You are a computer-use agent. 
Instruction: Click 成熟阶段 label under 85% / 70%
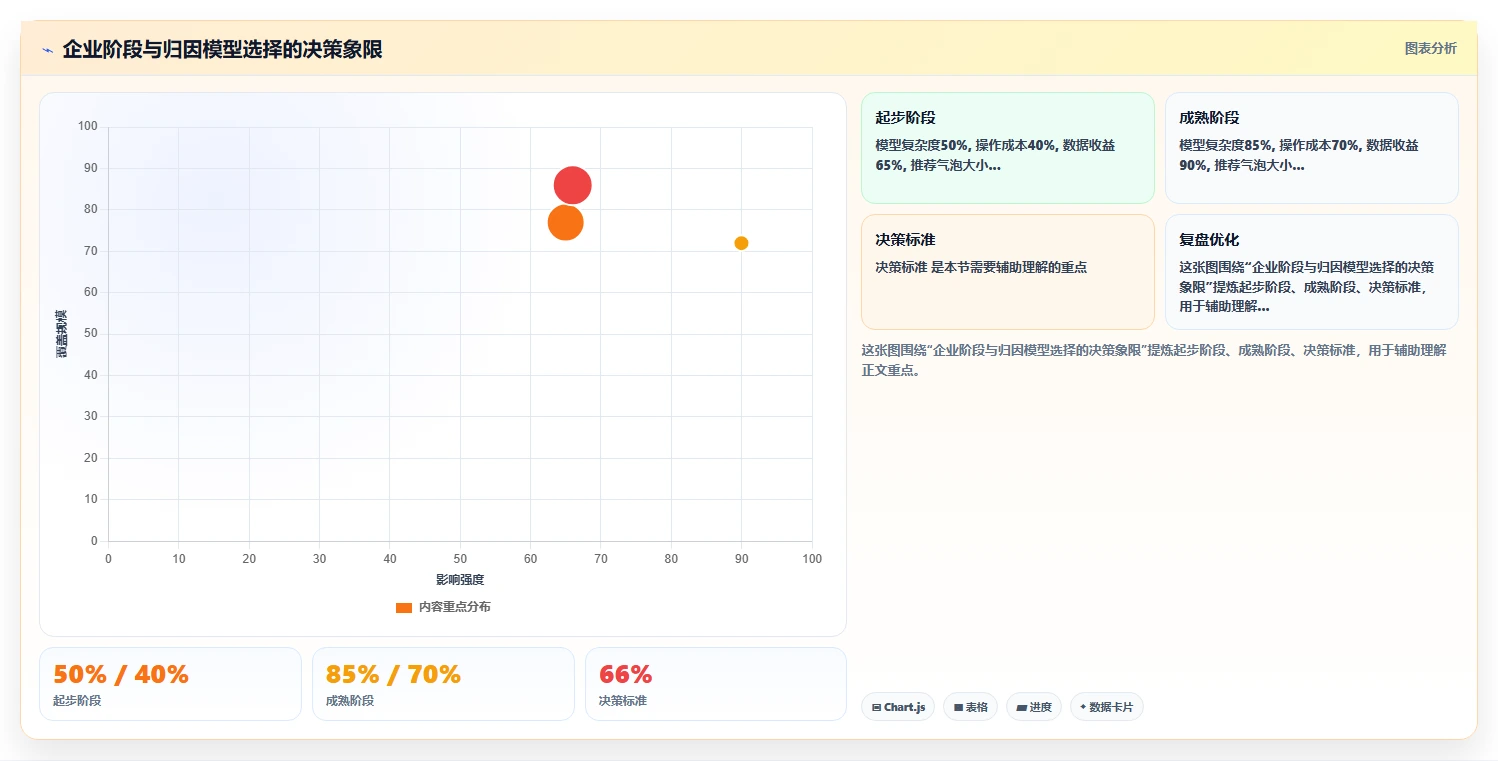[x=350, y=701]
